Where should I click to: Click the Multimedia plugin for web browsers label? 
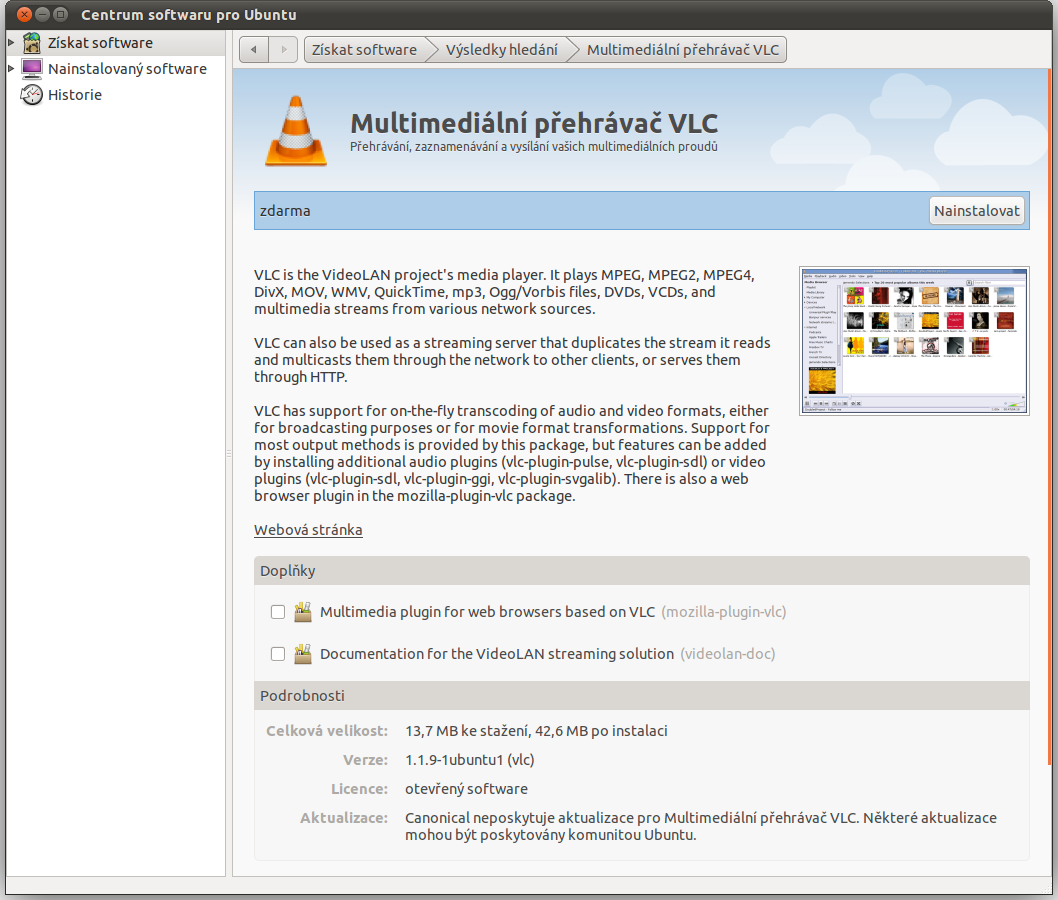pos(487,612)
